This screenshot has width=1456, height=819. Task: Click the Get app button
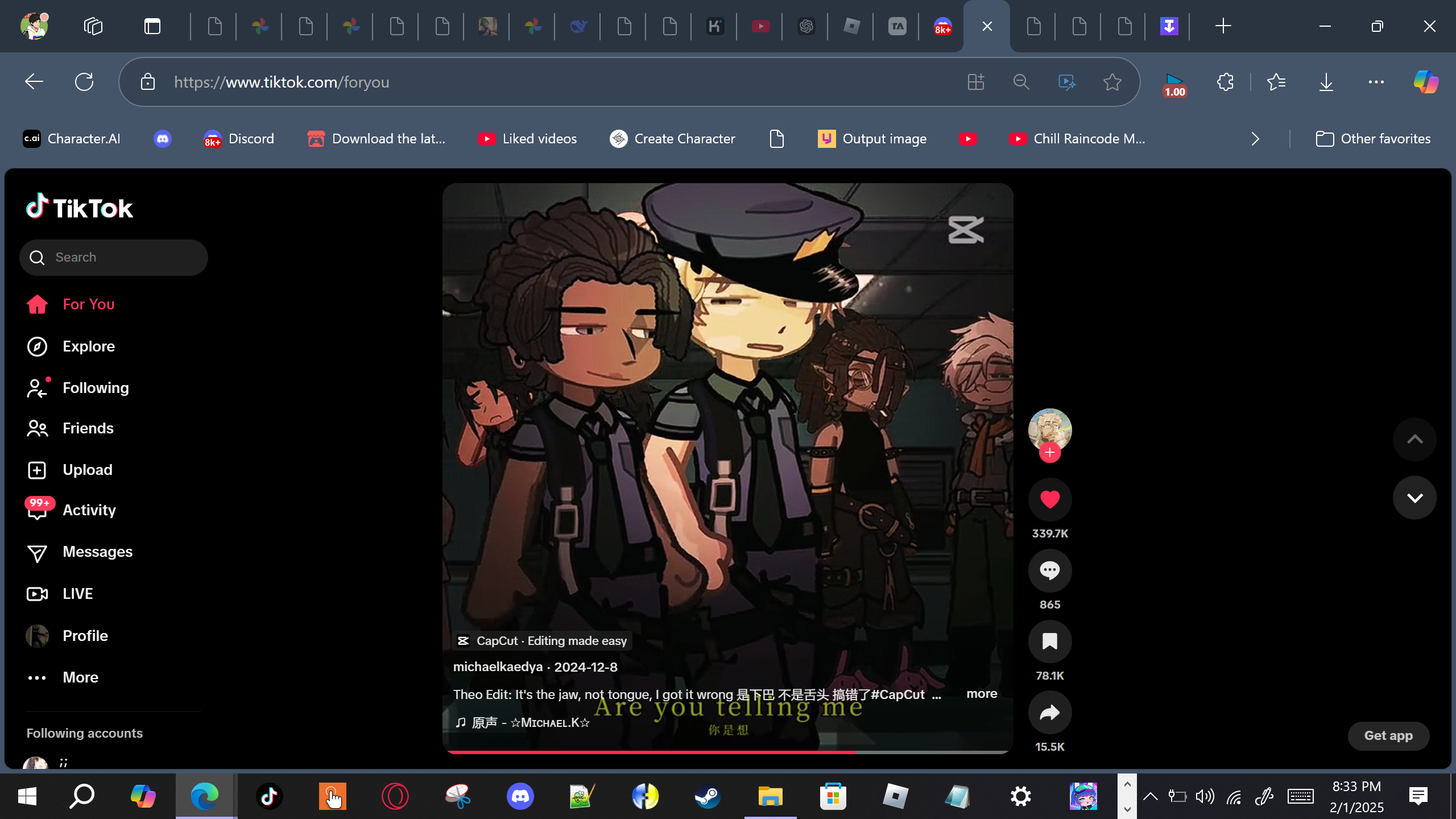(x=1388, y=735)
